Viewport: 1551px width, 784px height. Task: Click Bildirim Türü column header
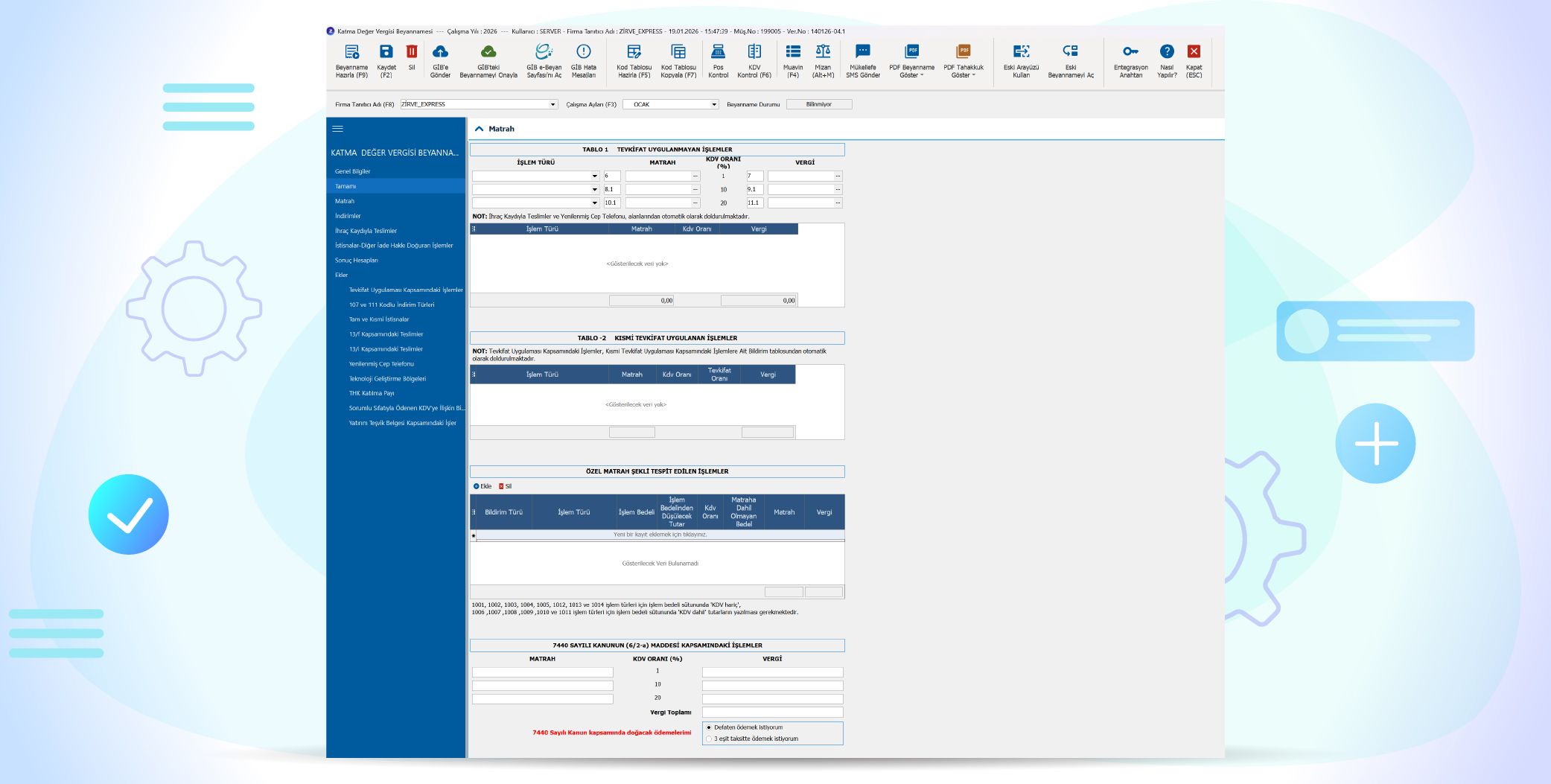pos(503,512)
